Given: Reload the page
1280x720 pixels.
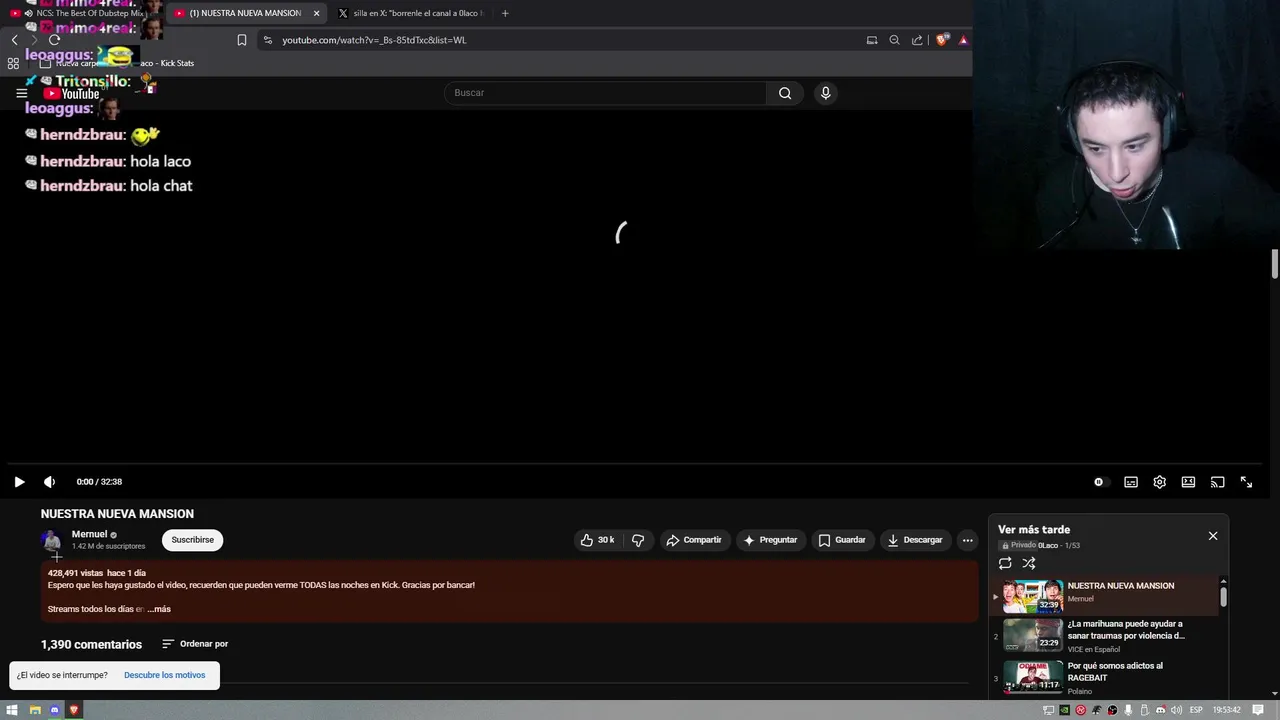Looking at the screenshot, I should pyautogui.click(x=55, y=40).
